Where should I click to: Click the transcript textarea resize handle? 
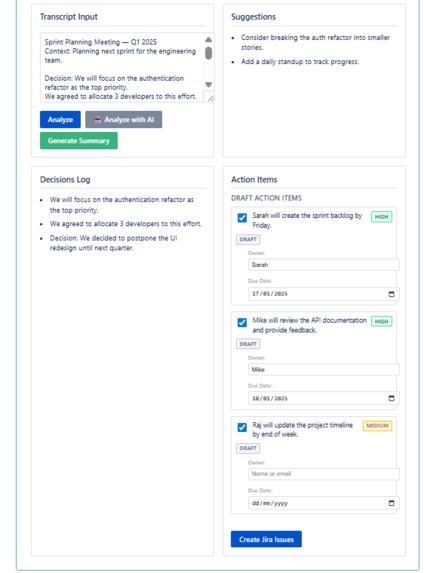pyautogui.click(x=210, y=98)
